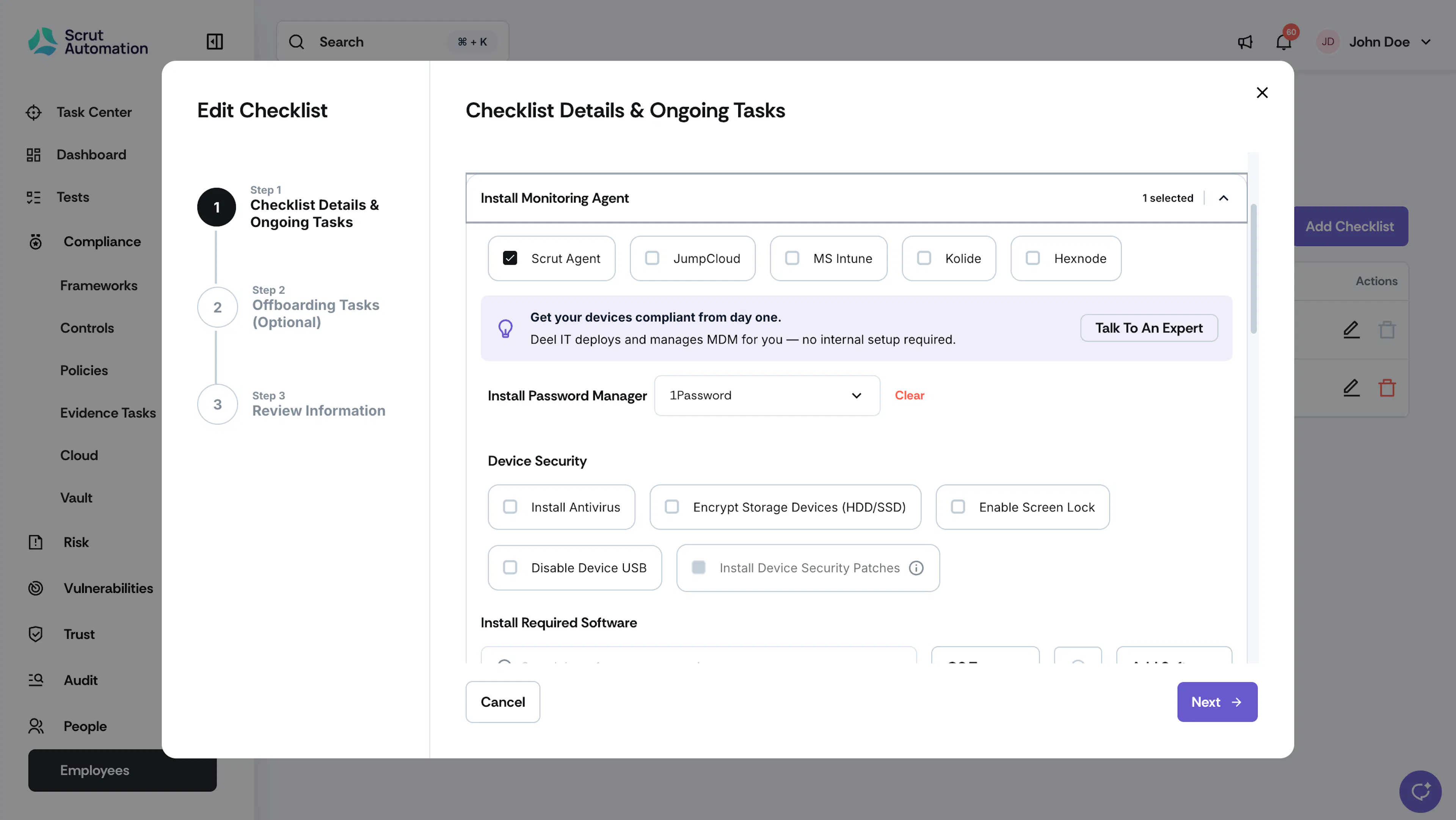Screen dimensions: 1456x820
Task: Enable Encrypt Storage Devices checkbox
Action: click(672, 507)
